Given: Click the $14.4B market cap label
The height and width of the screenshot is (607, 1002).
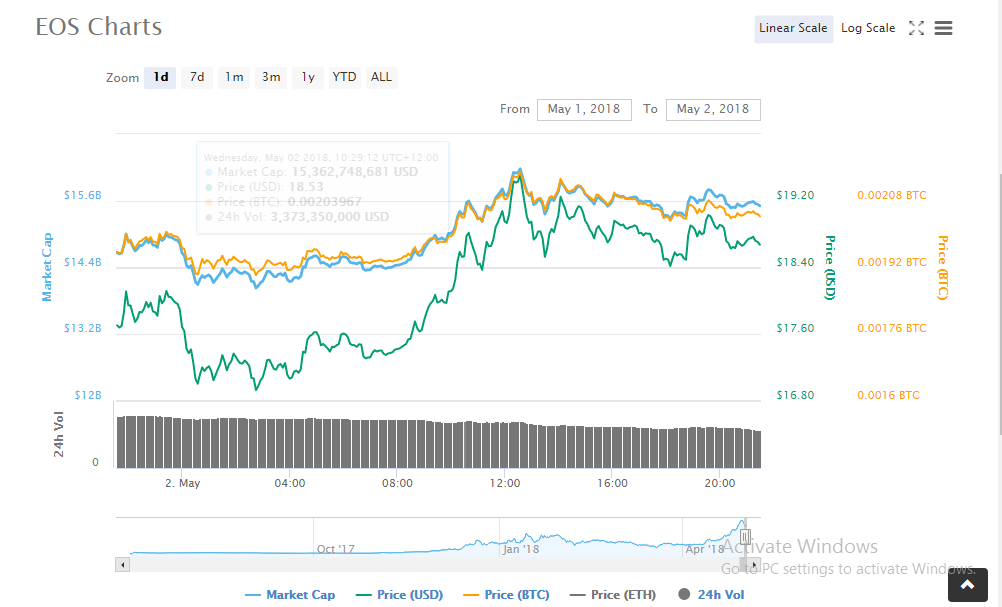Looking at the screenshot, I should point(82,263).
